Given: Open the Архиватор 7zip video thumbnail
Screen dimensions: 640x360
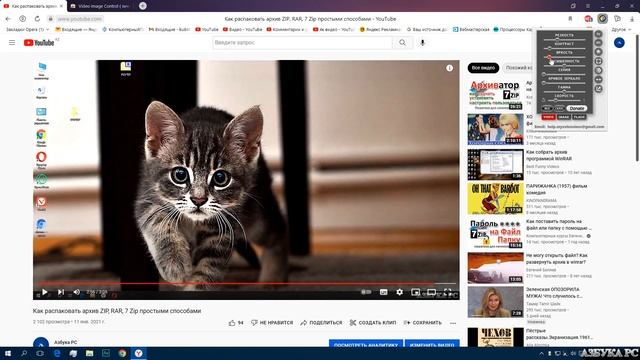Looking at the screenshot, I should (496, 95).
